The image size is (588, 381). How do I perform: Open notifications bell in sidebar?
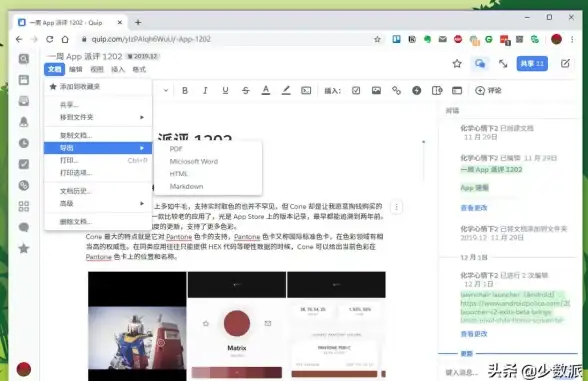pyautogui.click(x=24, y=122)
